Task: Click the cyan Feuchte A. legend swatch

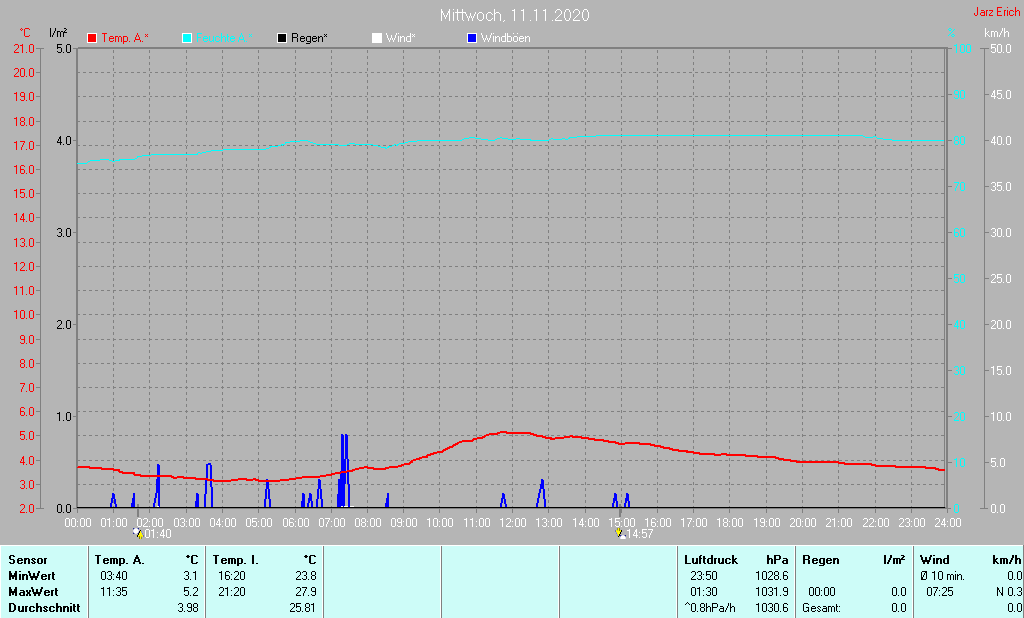Action: tap(187, 38)
